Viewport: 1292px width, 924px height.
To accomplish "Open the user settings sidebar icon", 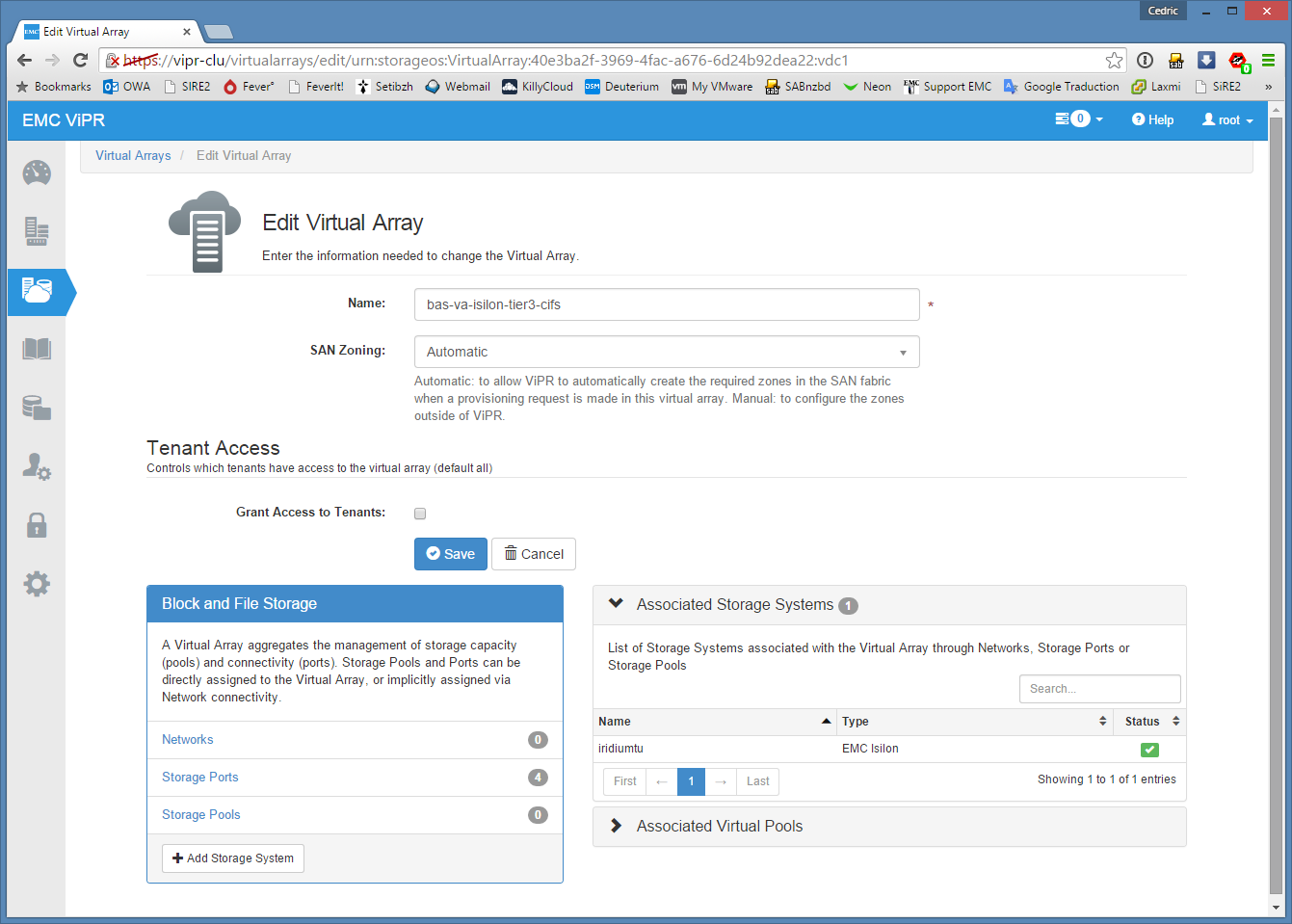I will point(37,466).
